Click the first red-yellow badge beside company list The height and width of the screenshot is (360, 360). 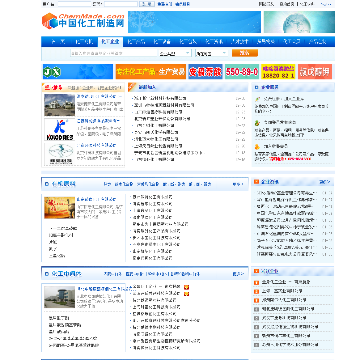(187, 287)
